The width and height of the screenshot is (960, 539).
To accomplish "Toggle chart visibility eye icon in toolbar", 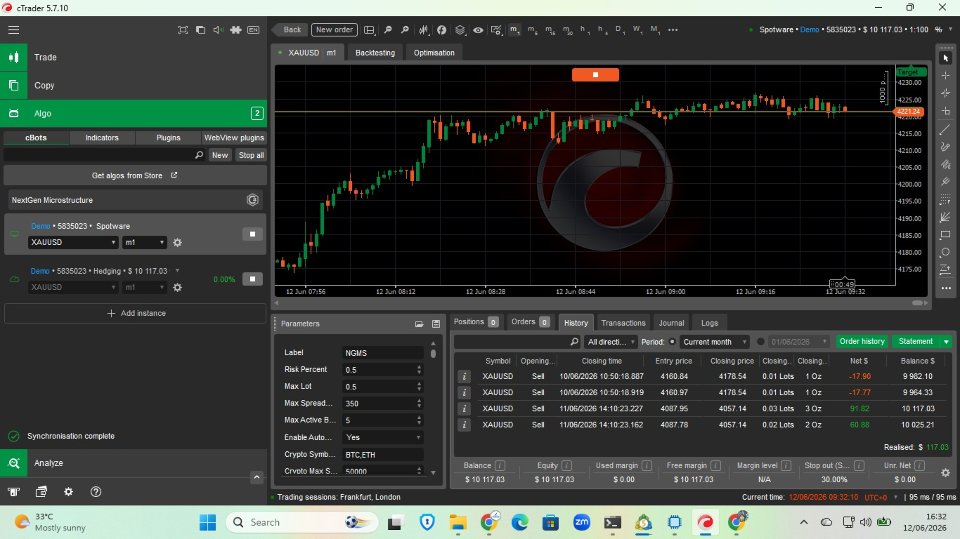I will tap(478, 29).
